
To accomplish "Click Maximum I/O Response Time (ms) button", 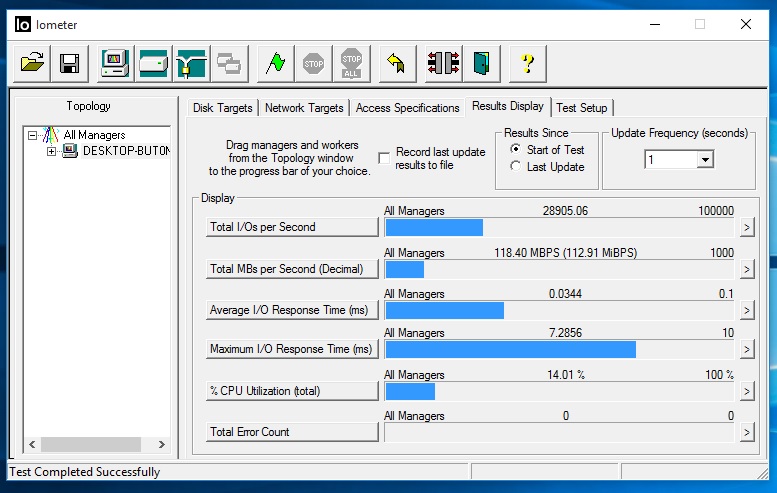I will coord(292,349).
